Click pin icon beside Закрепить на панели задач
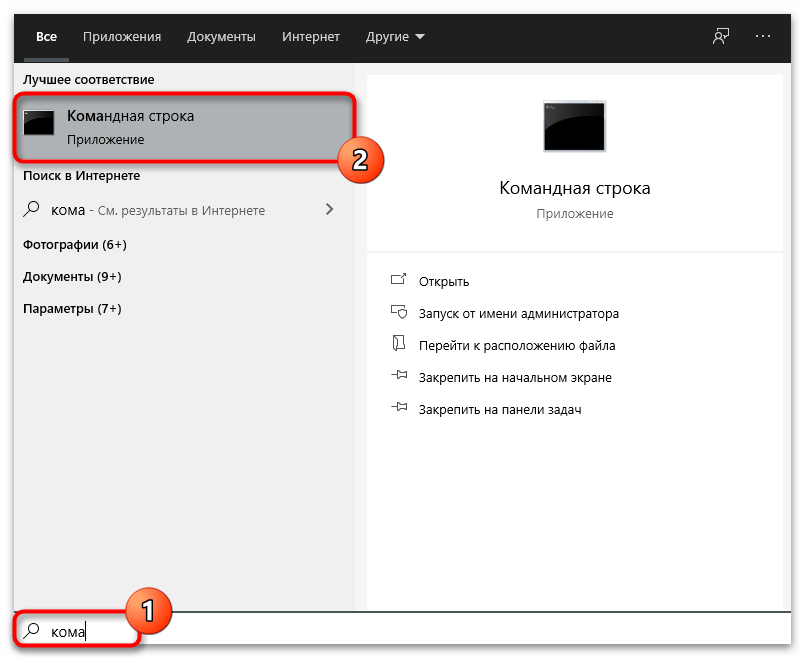Viewport: 805px width, 658px height. pyautogui.click(x=399, y=409)
